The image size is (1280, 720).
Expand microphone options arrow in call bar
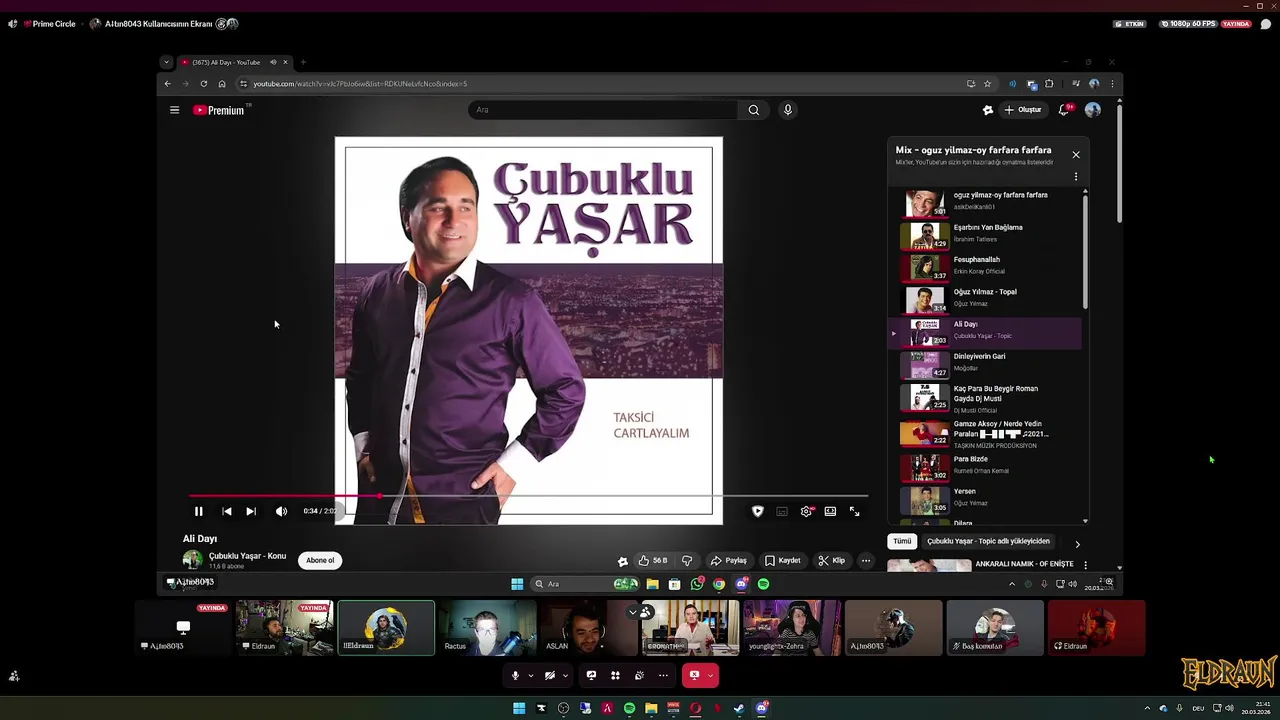[531, 676]
